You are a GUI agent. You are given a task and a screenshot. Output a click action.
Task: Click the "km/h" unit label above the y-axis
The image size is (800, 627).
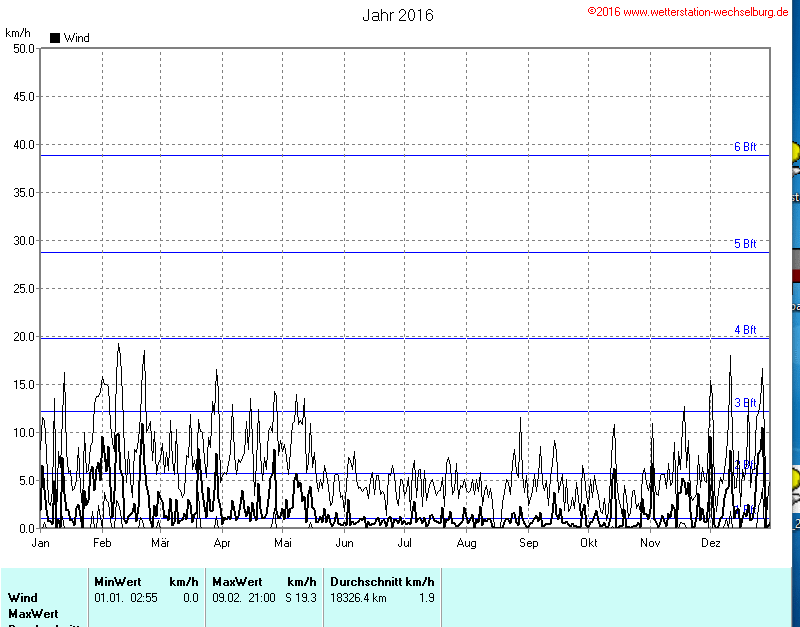[x=18, y=33]
